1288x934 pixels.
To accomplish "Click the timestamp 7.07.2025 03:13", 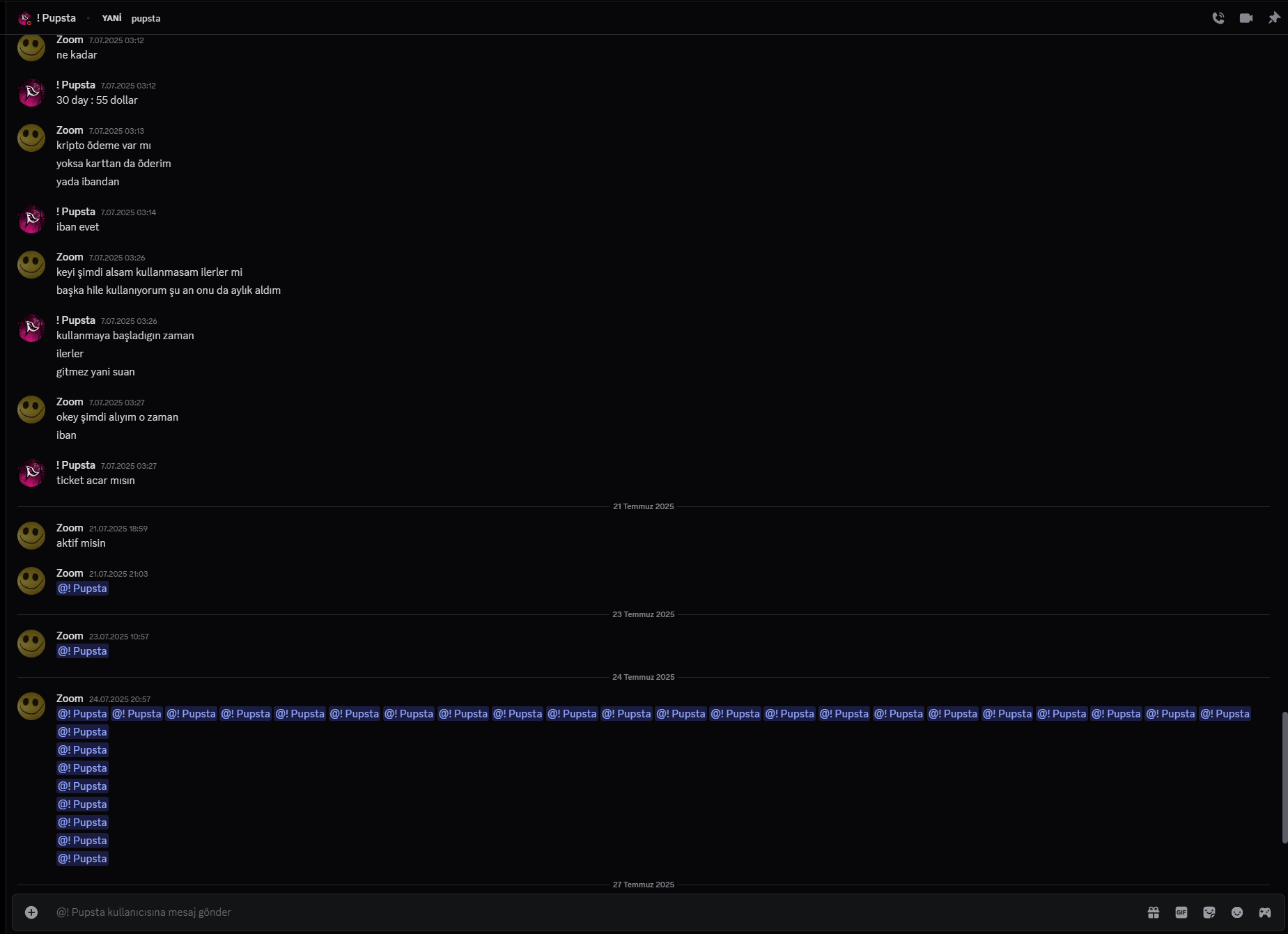I will tap(116, 131).
